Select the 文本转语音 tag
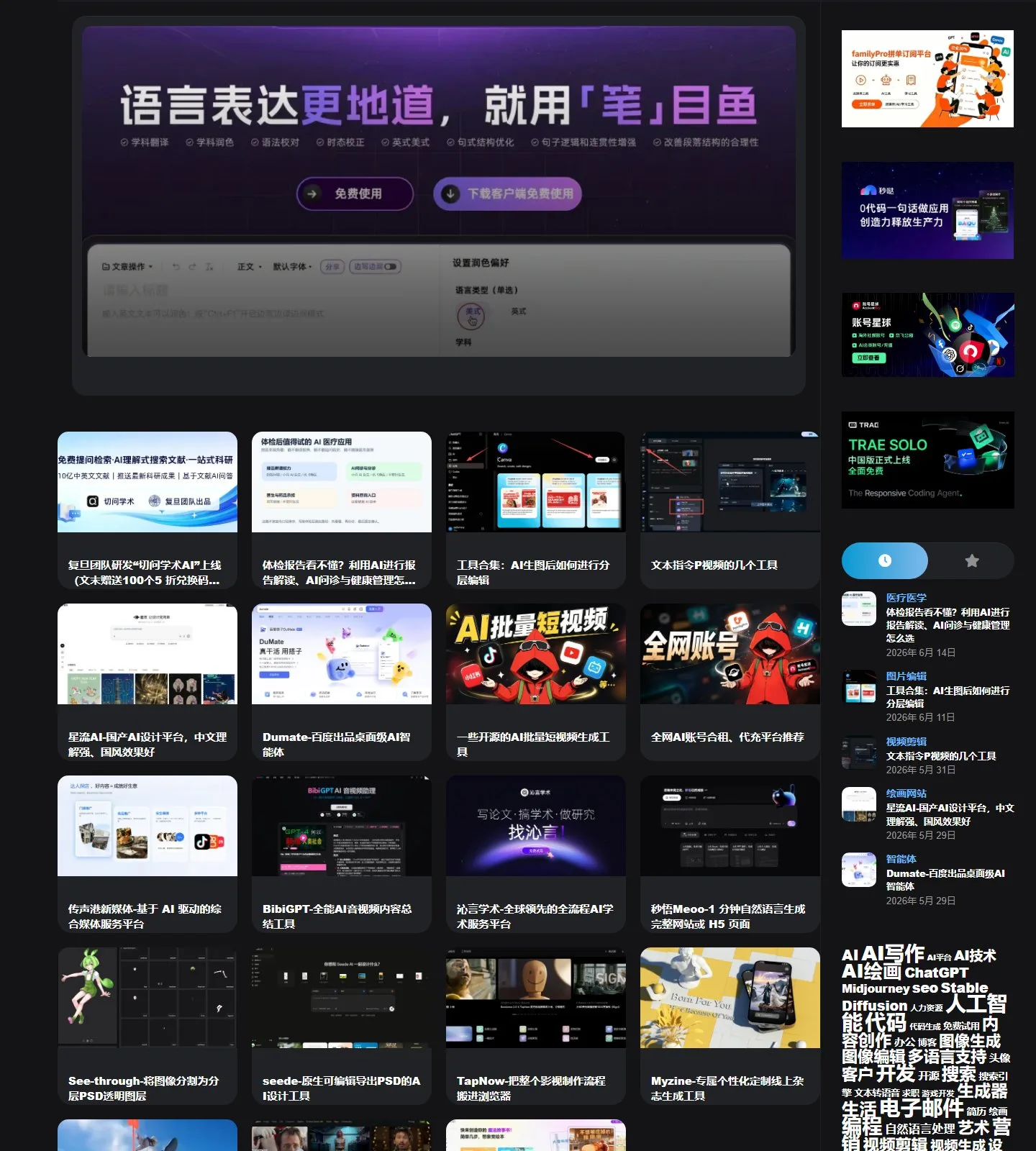The image size is (1036, 1151). click(x=877, y=1093)
